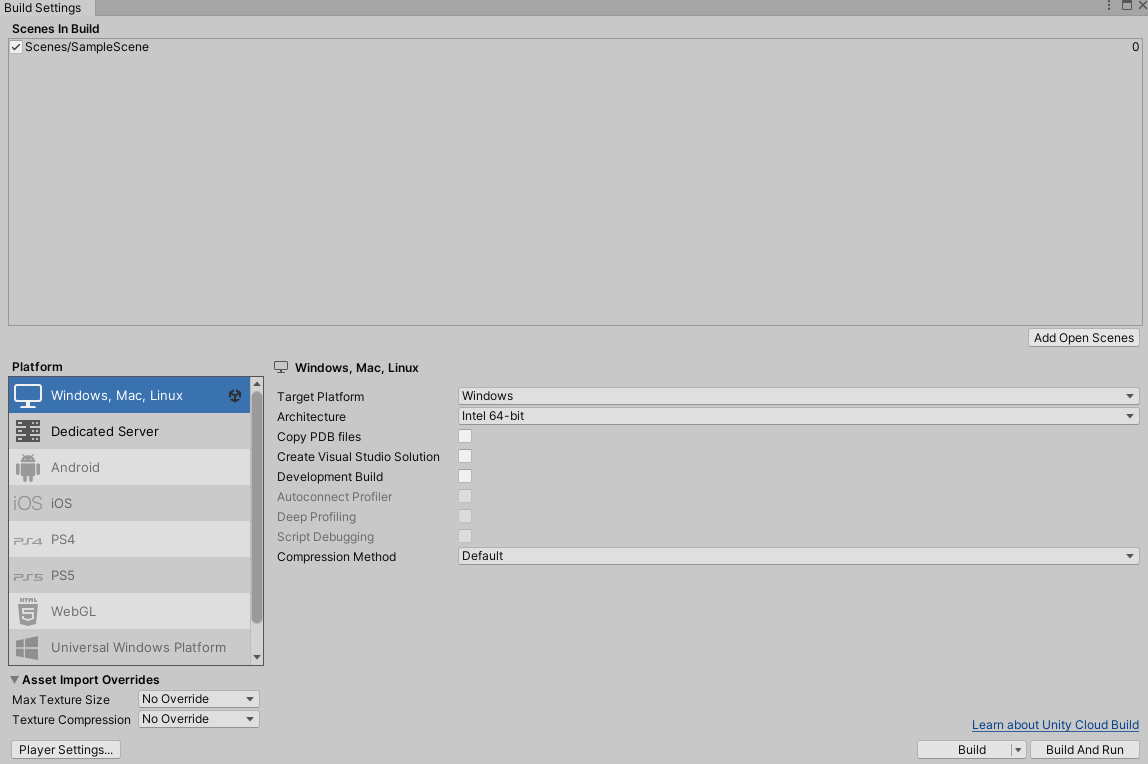The width and height of the screenshot is (1148, 764).
Task: Click the iOS logo icon
Action: tap(28, 503)
